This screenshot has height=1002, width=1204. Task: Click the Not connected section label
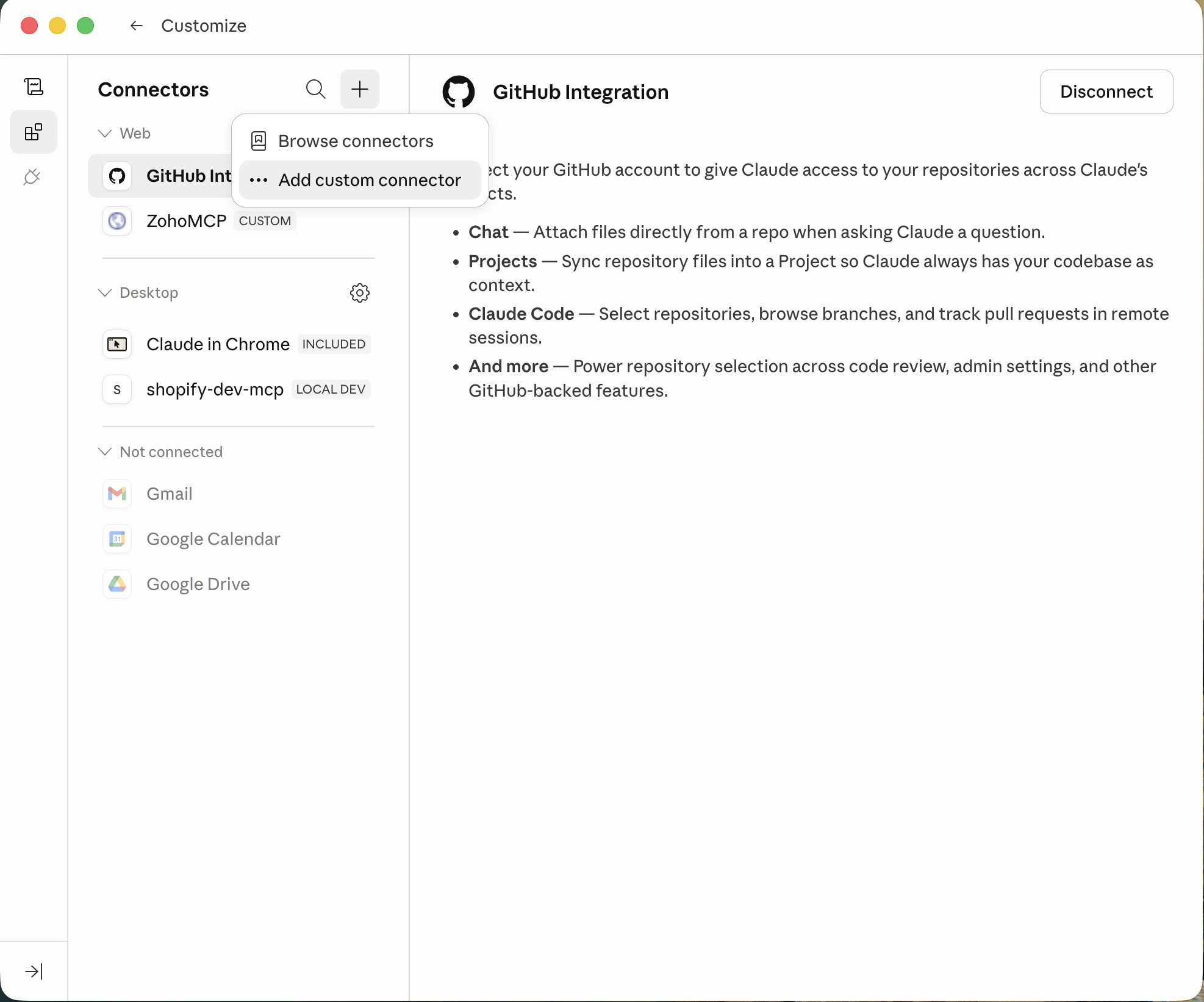point(171,452)
